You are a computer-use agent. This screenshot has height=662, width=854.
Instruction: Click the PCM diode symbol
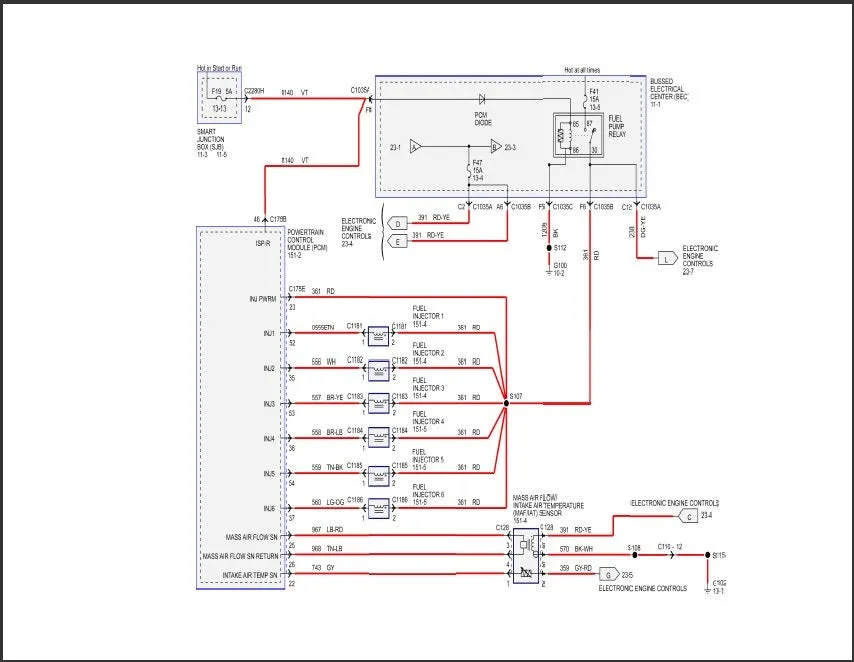(482, 99)
